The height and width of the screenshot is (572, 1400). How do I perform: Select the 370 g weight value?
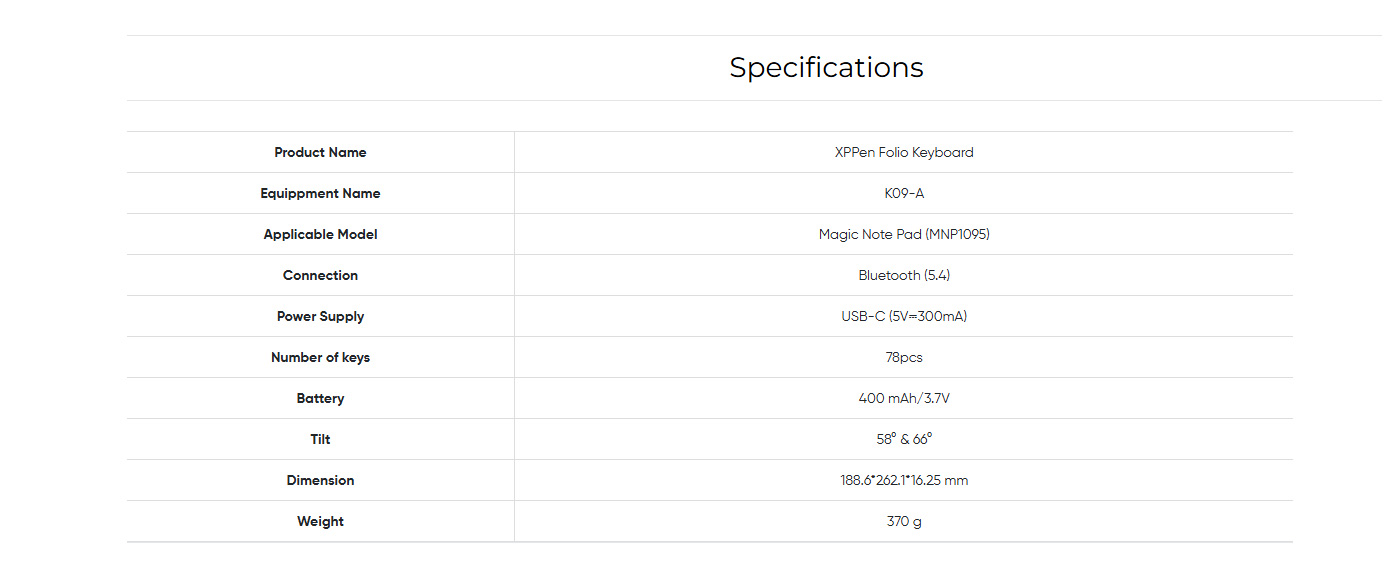(x=904, y=522)
